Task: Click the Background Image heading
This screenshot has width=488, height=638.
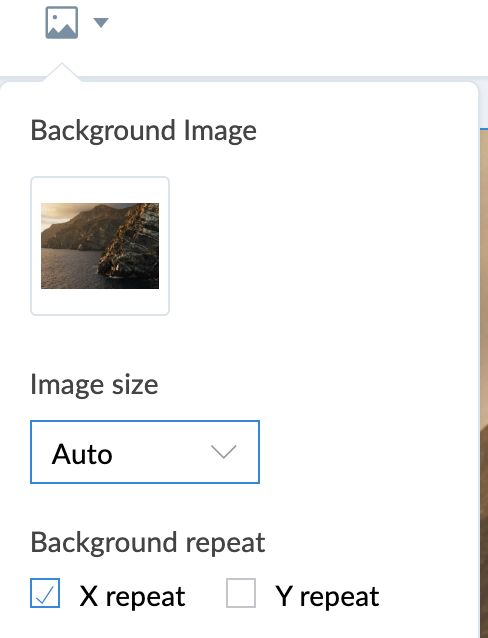Action: [x=144, y=131]
